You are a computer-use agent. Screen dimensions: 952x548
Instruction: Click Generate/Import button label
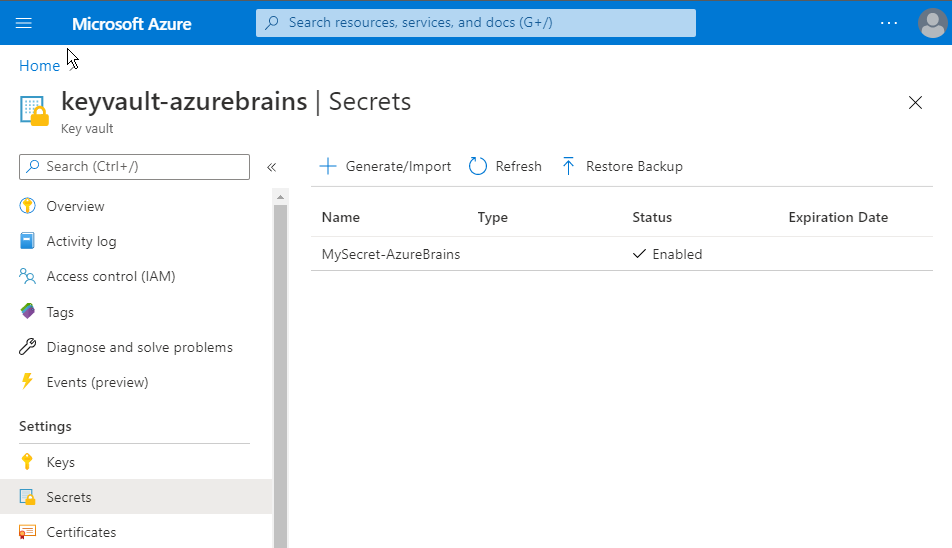pos(398,166)
